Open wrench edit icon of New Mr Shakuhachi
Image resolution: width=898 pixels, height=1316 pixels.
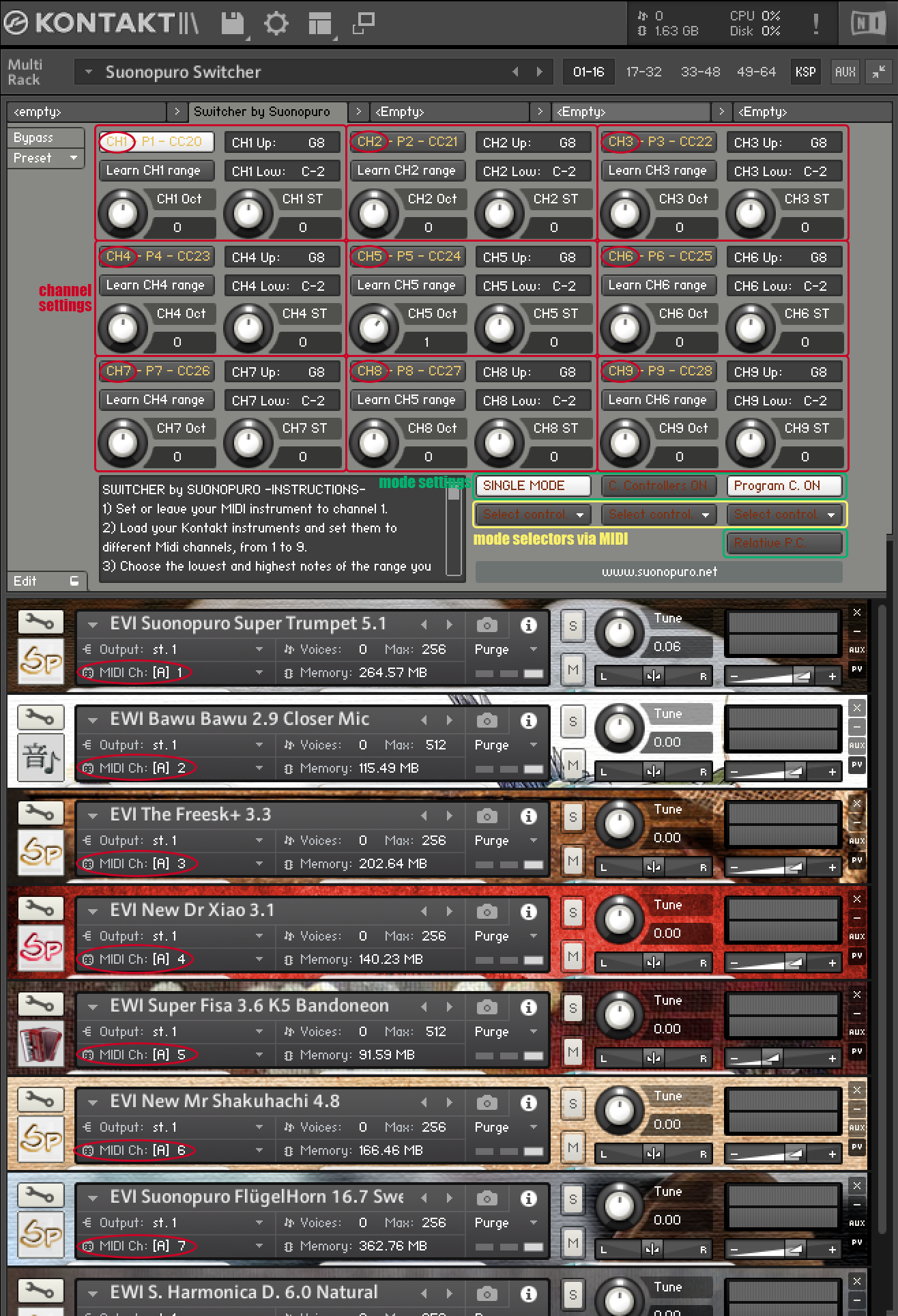tap(41, 1100)
